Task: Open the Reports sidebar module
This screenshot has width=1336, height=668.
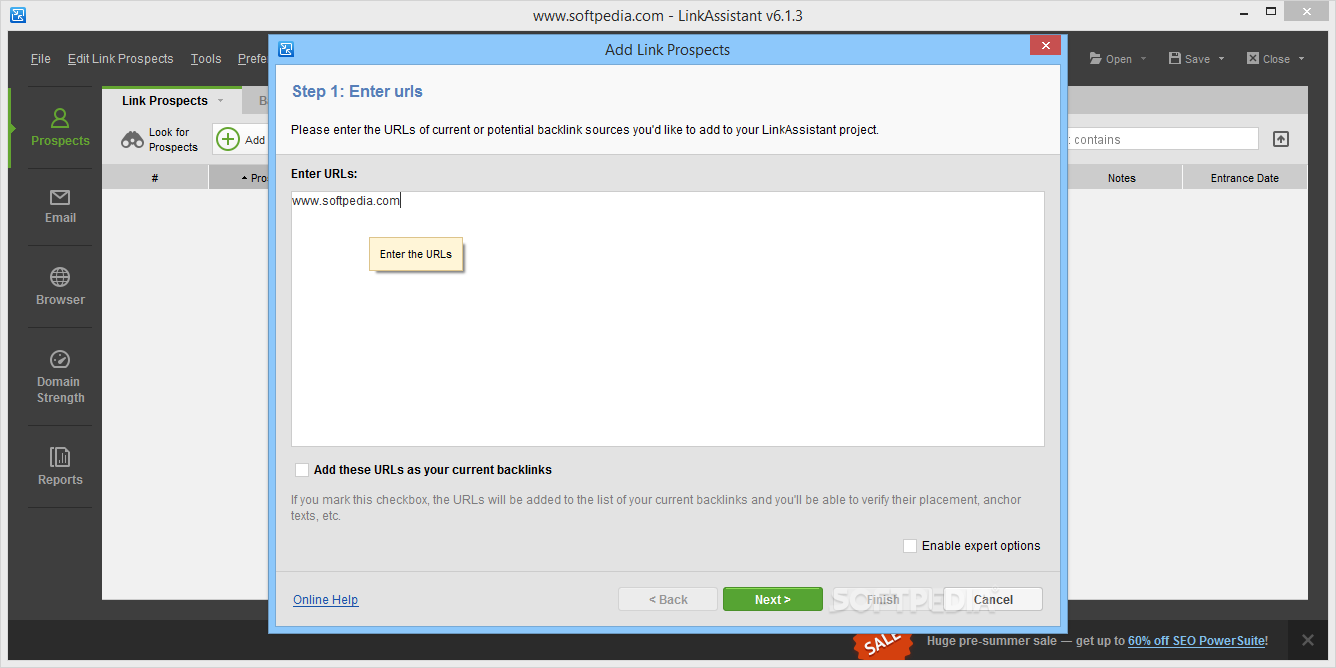Action: pos(60,466)
